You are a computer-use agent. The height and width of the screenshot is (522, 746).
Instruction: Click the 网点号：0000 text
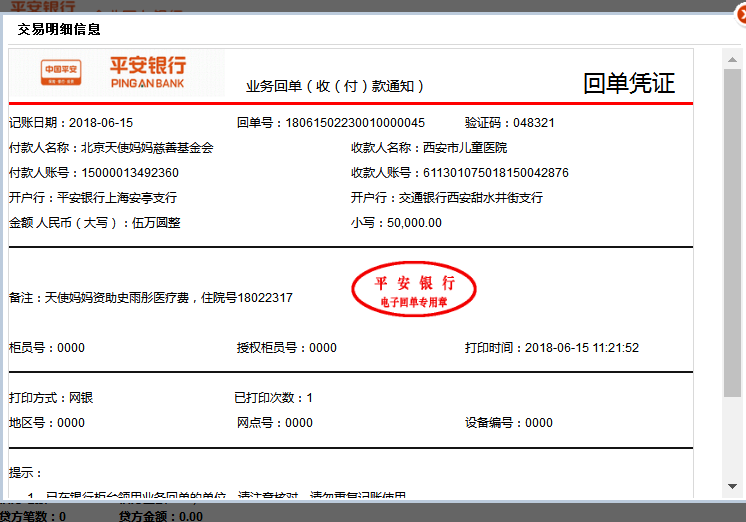click(x=275, y=423)
